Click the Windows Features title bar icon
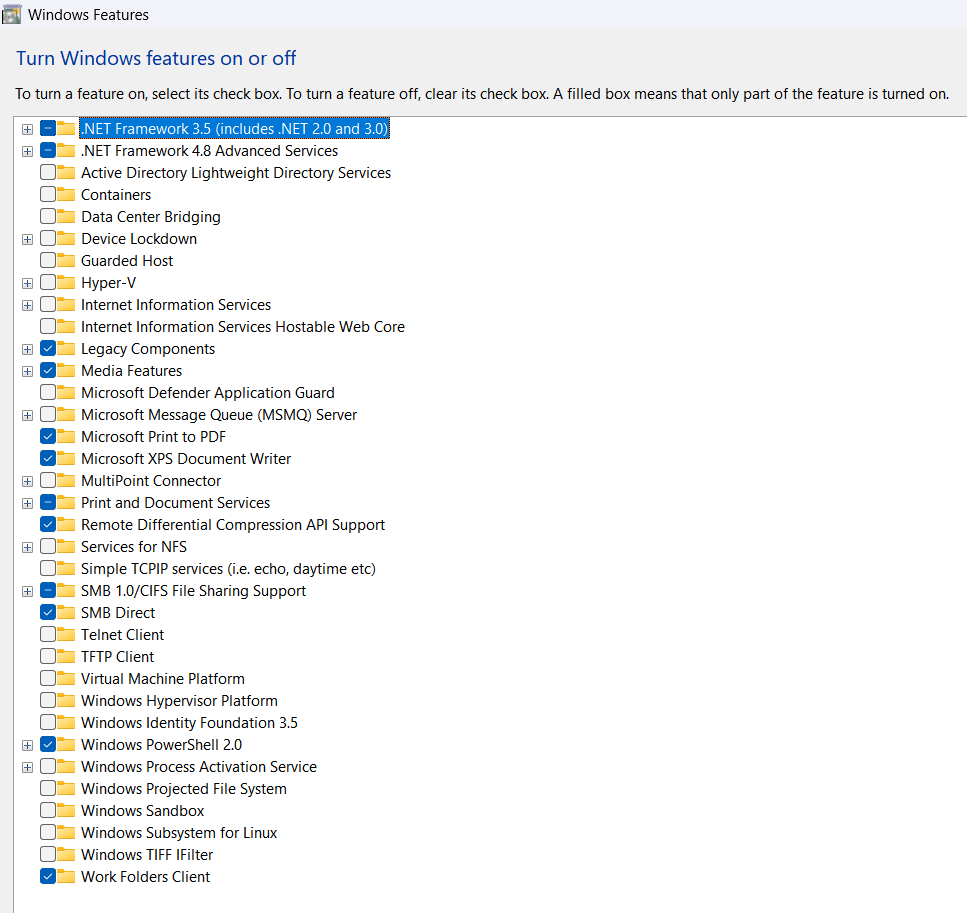Image resolution: width=967 pixels, height=913 pixels. [14, 14]
